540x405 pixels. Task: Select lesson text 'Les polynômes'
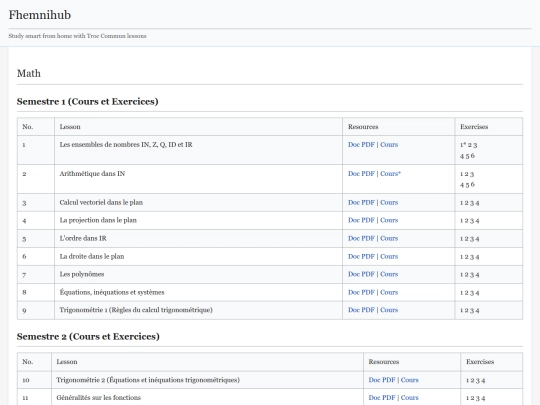[82, 274]
